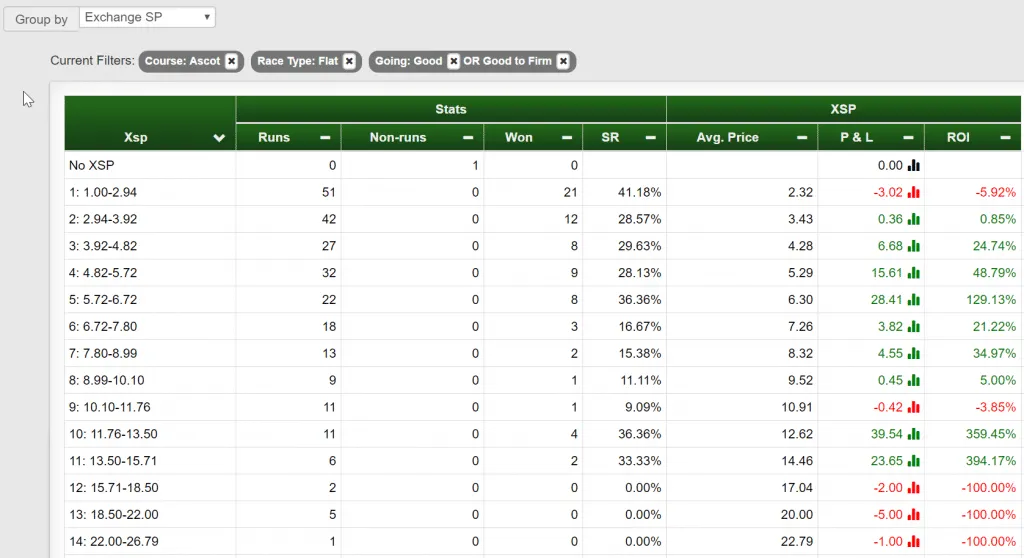This screenshot has height=558, width=1024.
Task: Collapse the Runs column with its minus icon
Action: 325,137
